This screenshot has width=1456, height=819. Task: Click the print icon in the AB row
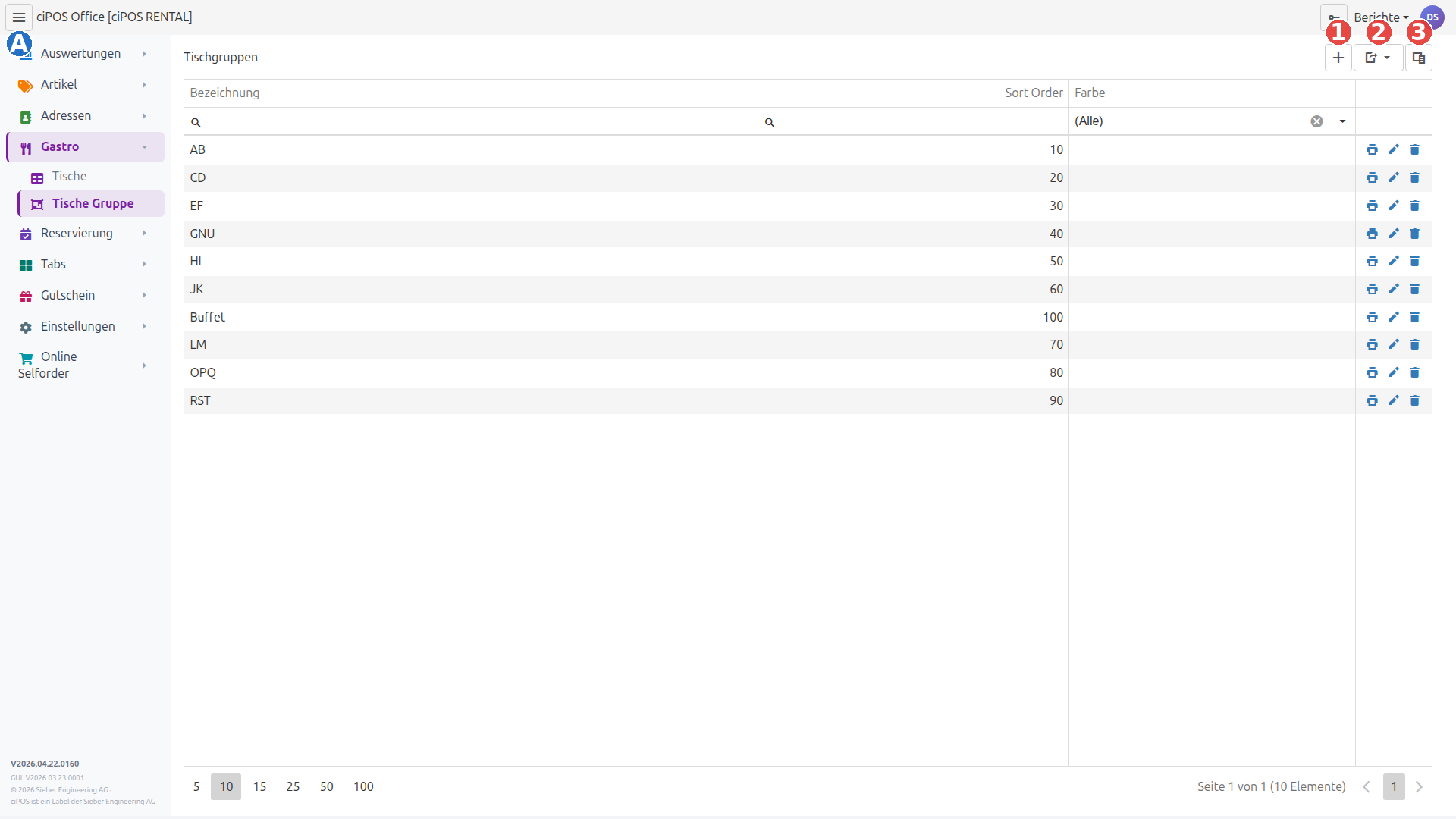(x=1372, y=149)
